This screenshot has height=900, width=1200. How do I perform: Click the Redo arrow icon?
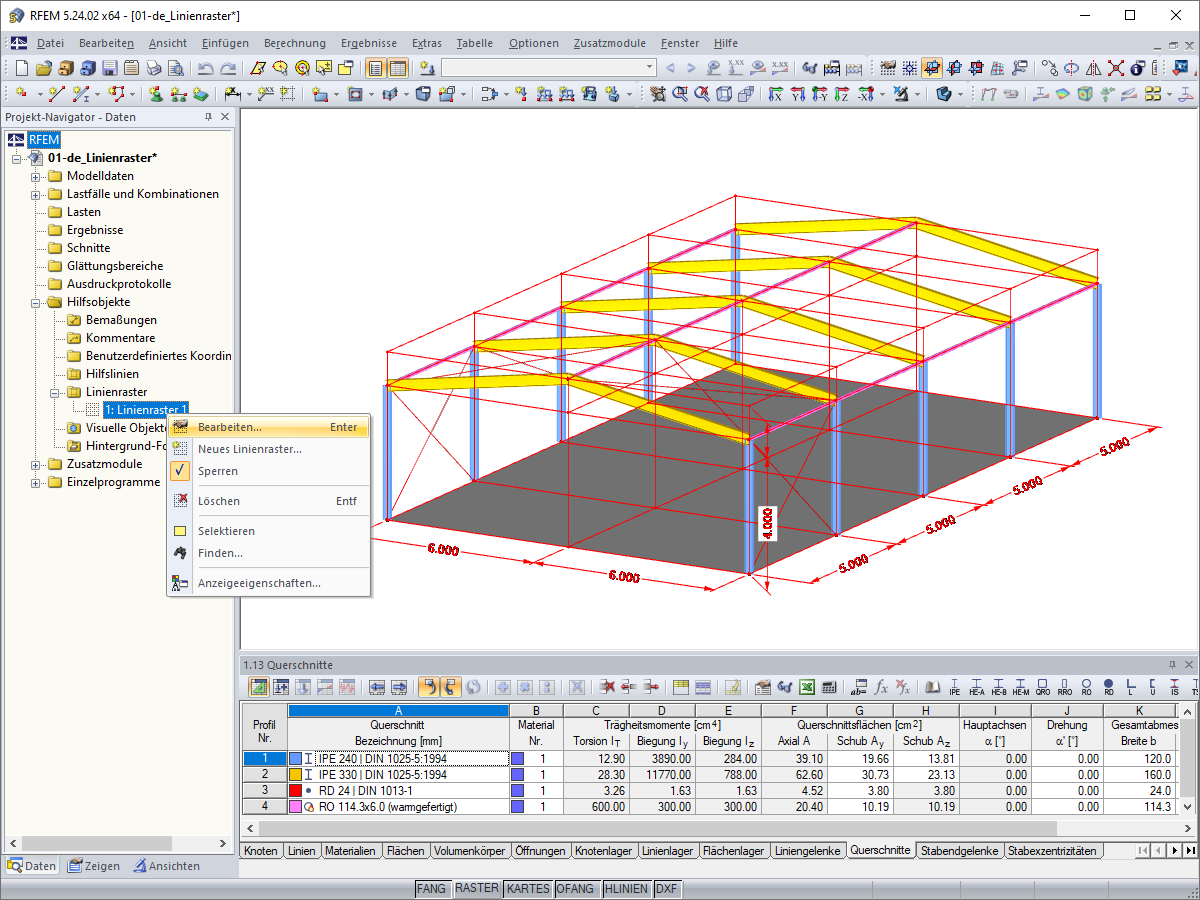click(228, 68)
